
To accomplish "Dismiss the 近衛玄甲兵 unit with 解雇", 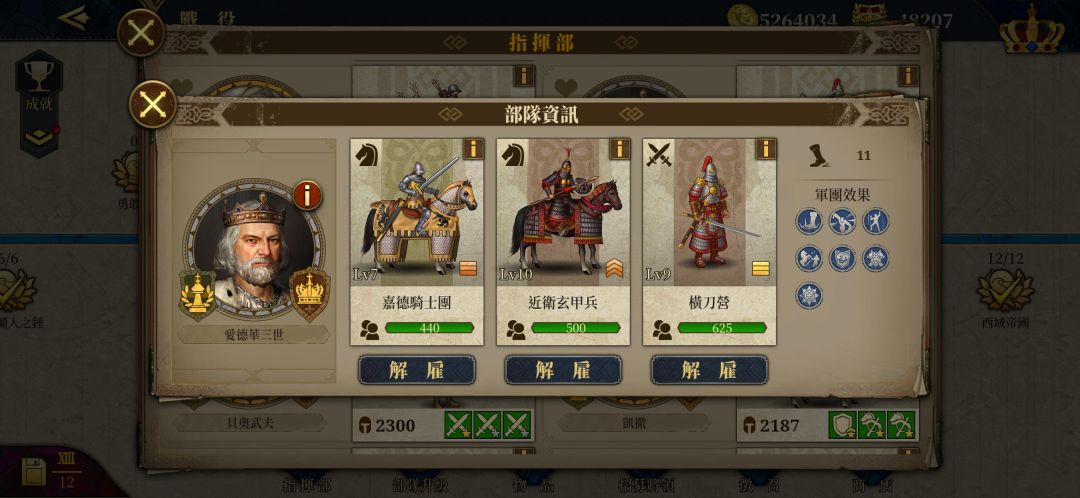I will [563, 370].
